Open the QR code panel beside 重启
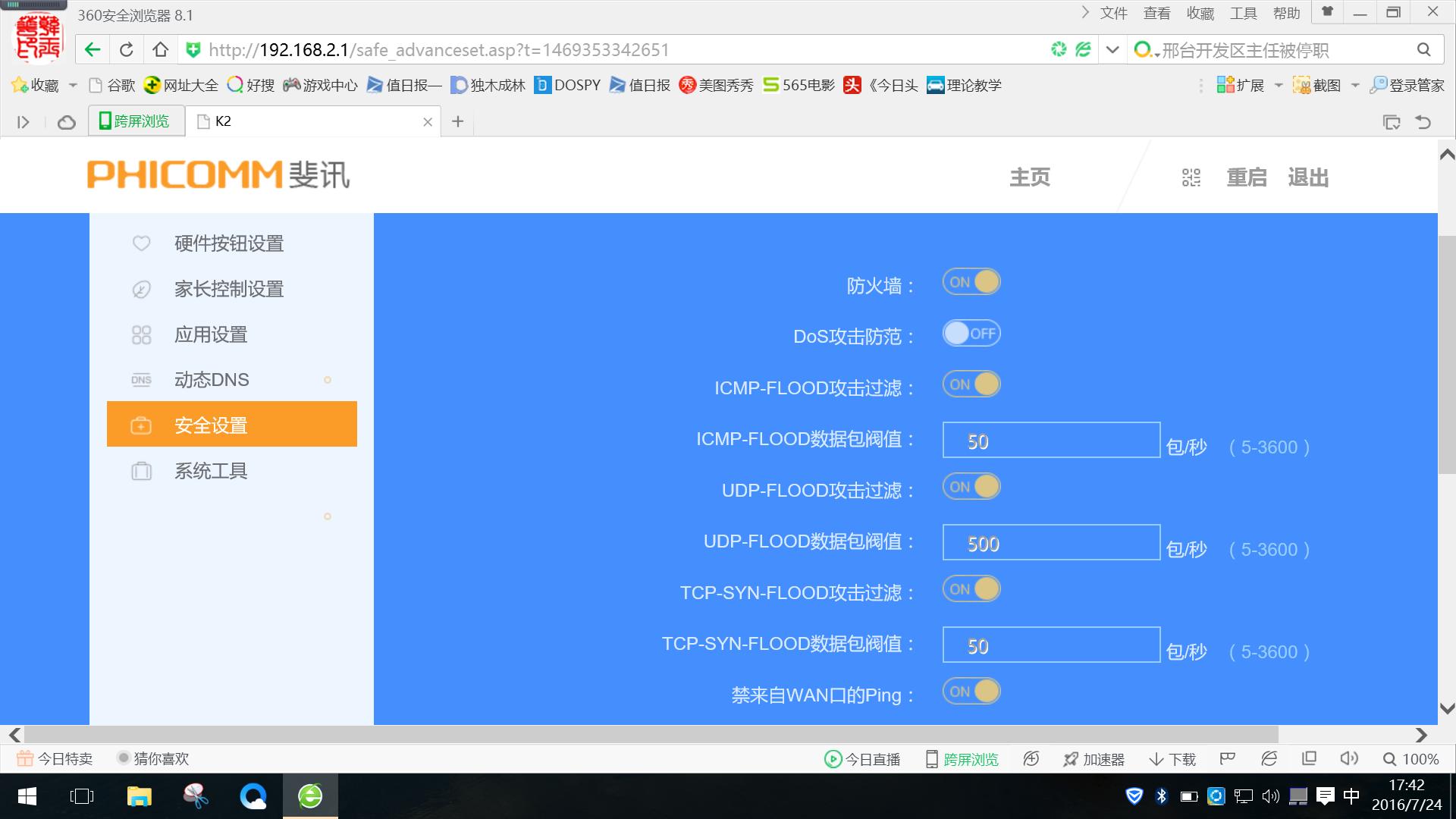 [1190, 177]
